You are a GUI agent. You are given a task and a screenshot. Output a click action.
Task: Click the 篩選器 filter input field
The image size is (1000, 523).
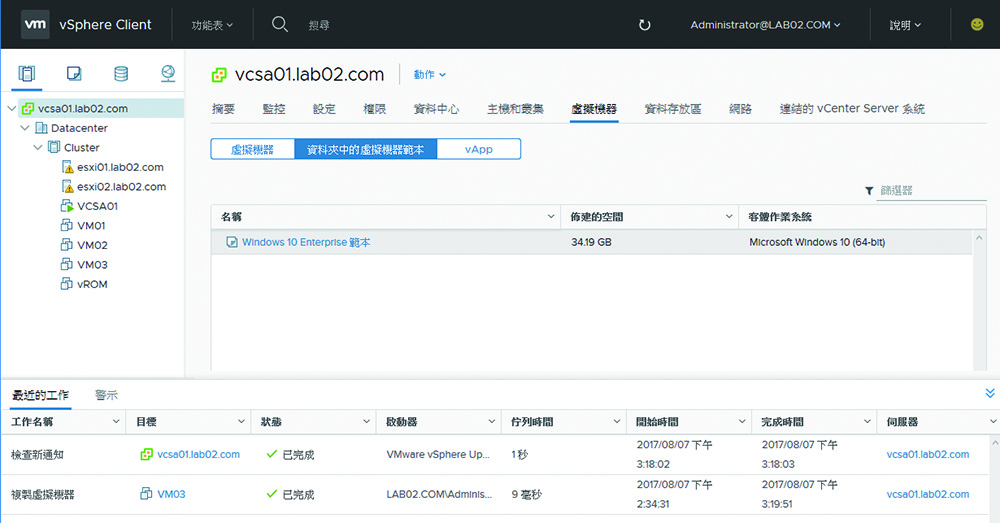(931, 190)
